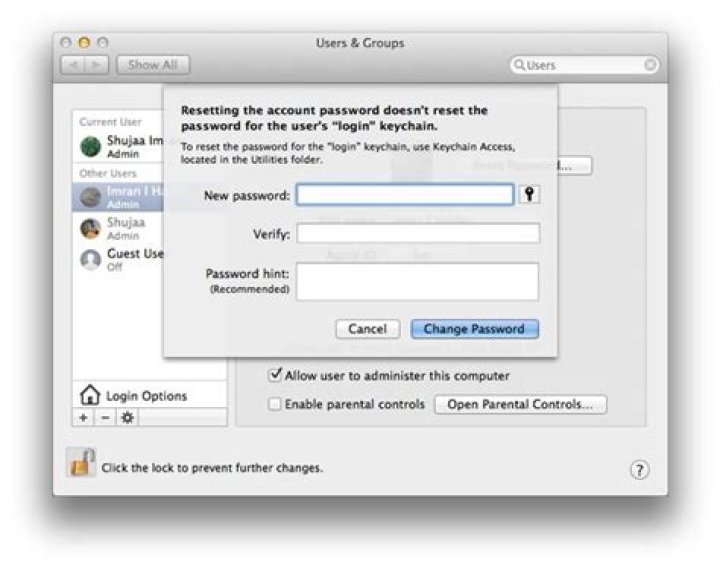Click the Users search field
The height and width of the screenshot is (568, 720).
pyautogui.click(x=584, y=65)
